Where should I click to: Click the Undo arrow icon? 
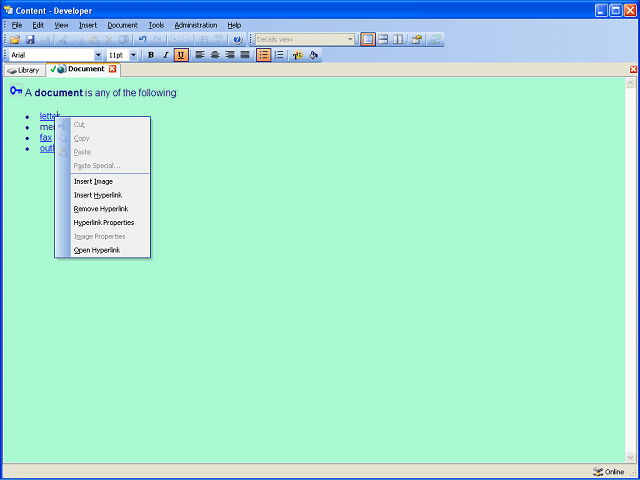click(x=142, y=40)
